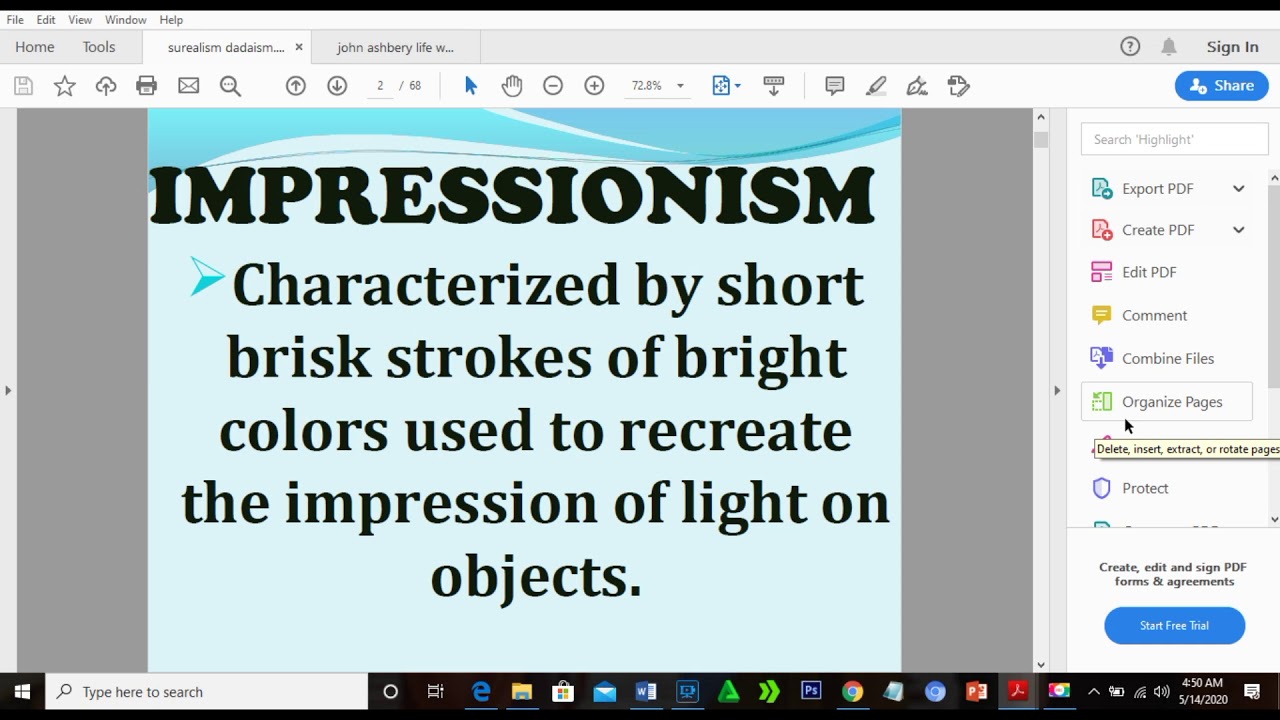Open the View menu
The height and width of the screenshot is (720, 1280).
click(80, 20)
